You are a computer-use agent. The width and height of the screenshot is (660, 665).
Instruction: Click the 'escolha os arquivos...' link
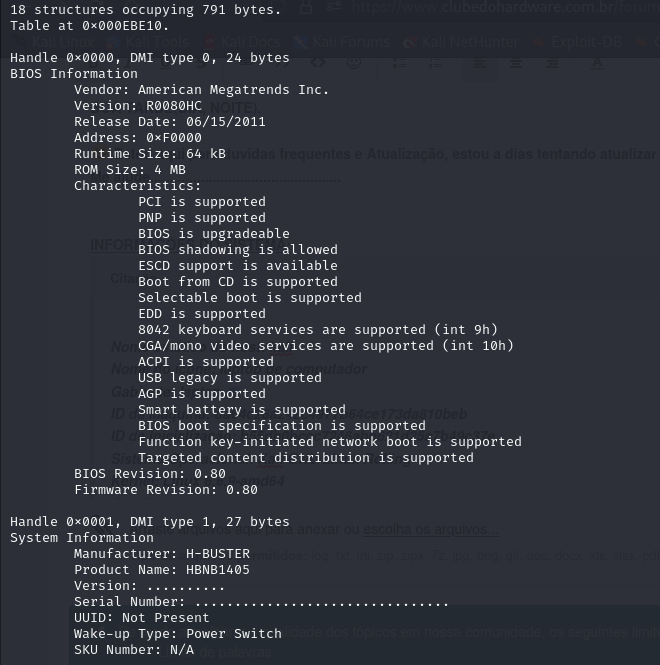pos(431,529)
